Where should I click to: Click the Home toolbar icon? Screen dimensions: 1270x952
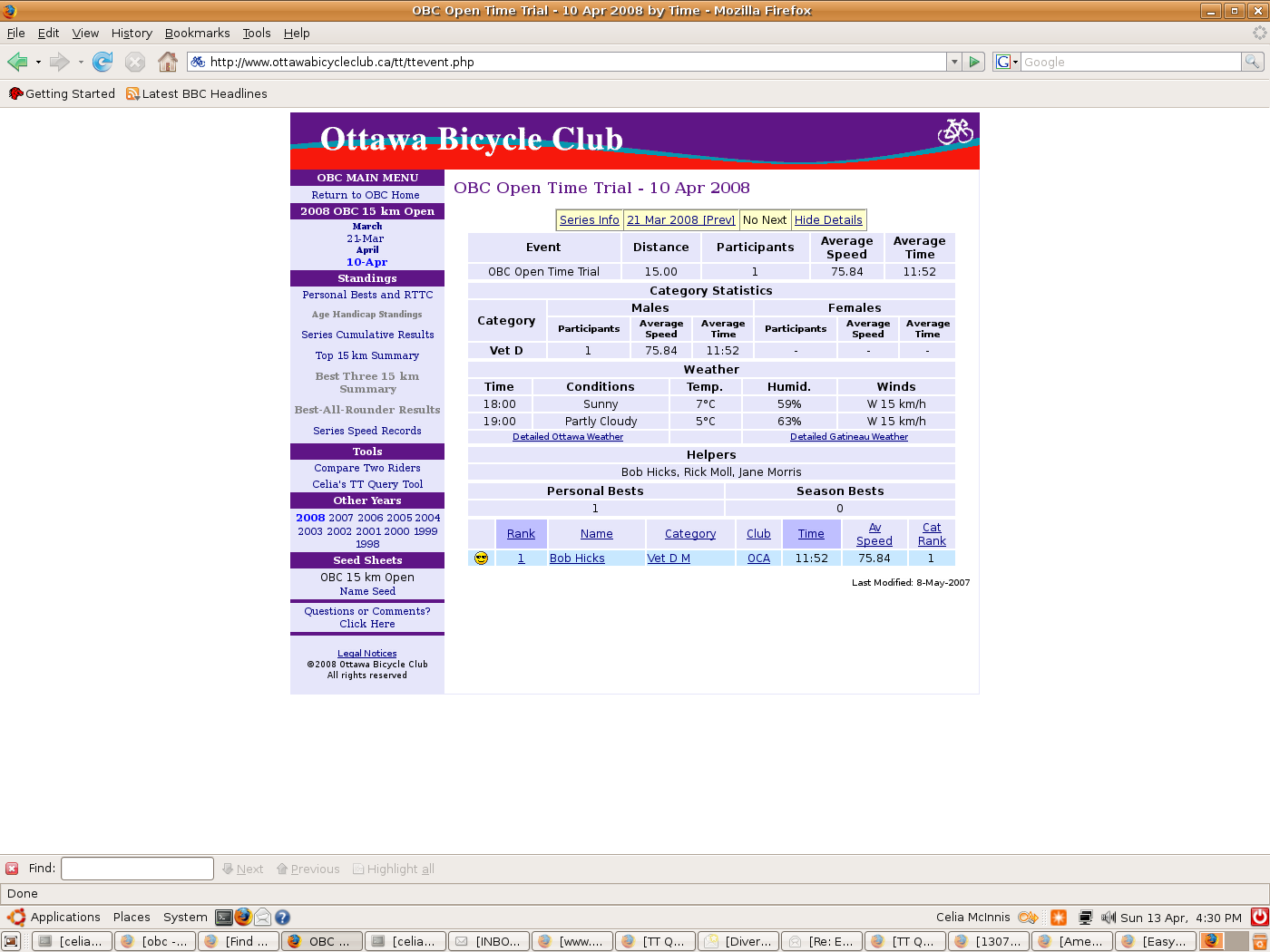(x=168, y=62)
